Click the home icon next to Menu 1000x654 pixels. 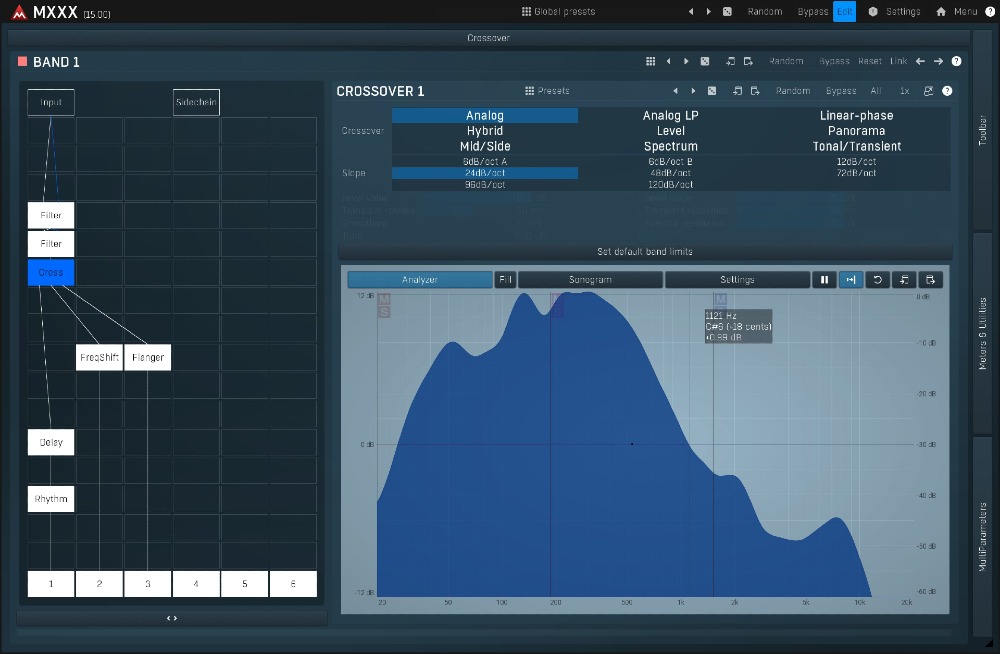click(x=941, y=12)
